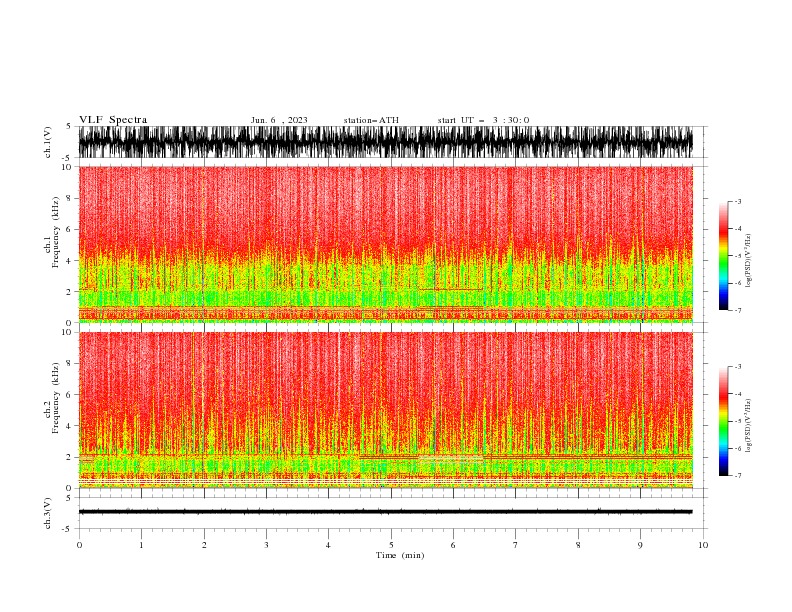Click the ch.1(V) axis label
Screen dimensions: 792x612
(48, 142)
